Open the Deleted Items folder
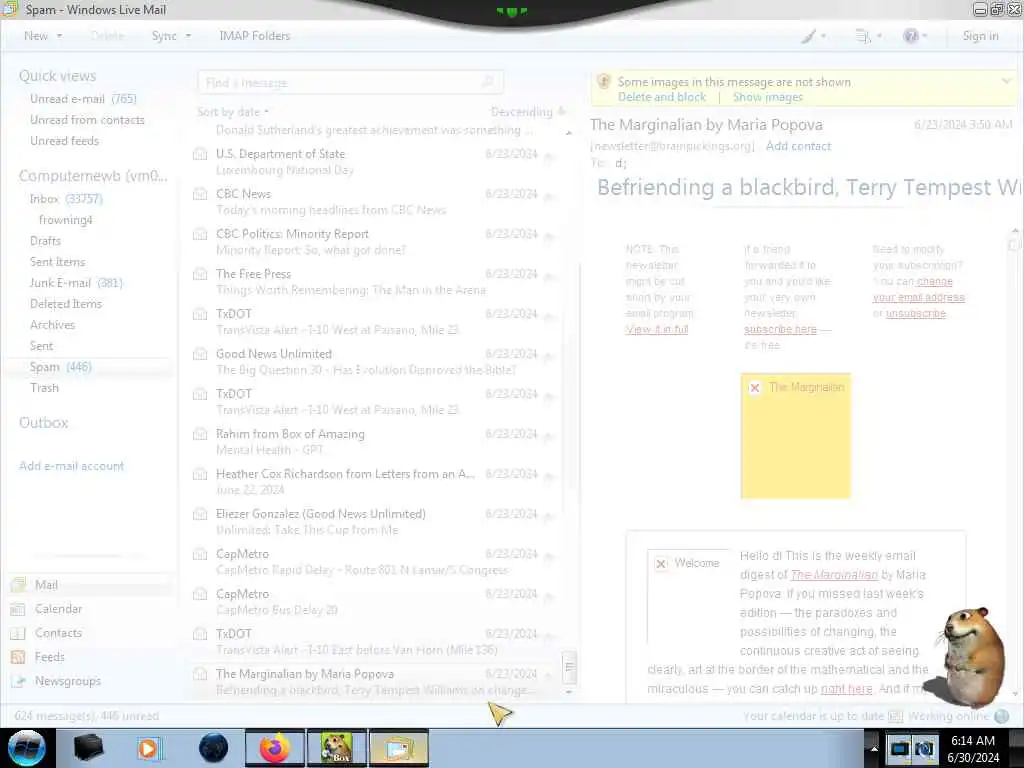Image resolution: width=1024 pixels, height=768 pixels. coord(65,304)
